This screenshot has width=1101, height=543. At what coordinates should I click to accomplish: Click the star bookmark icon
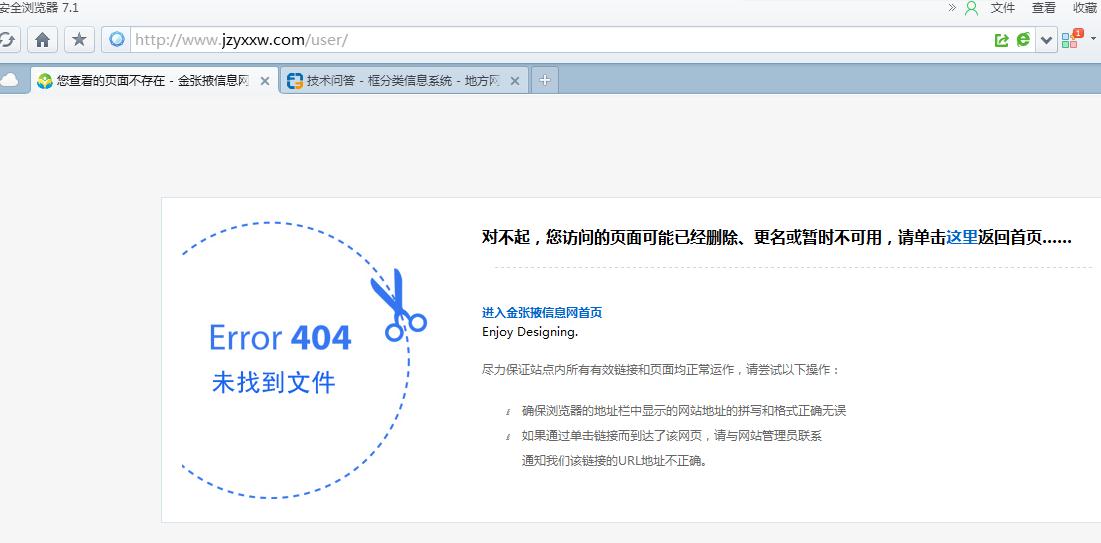tap(79, 40)
